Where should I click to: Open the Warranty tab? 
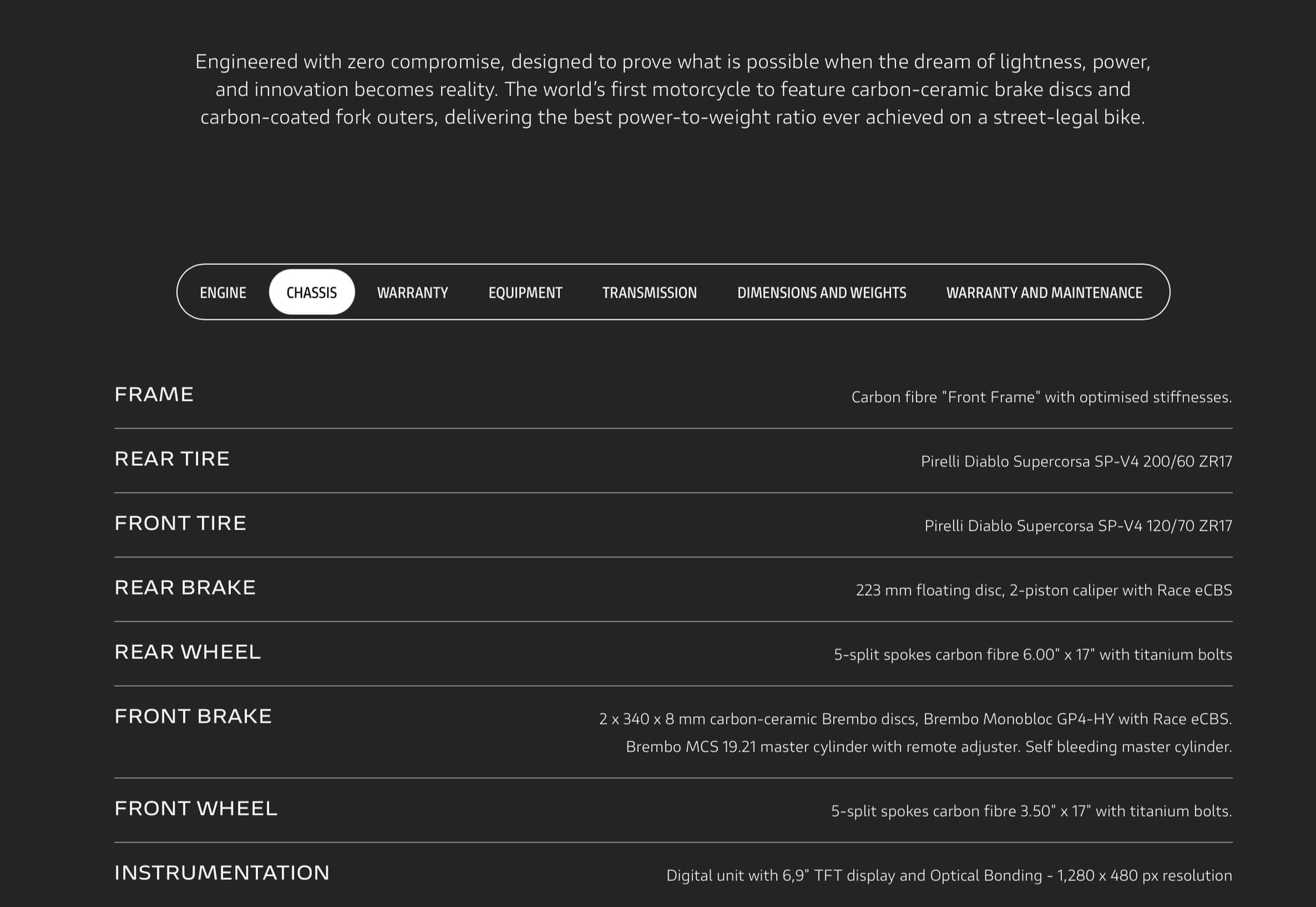(x=413, y=292)
